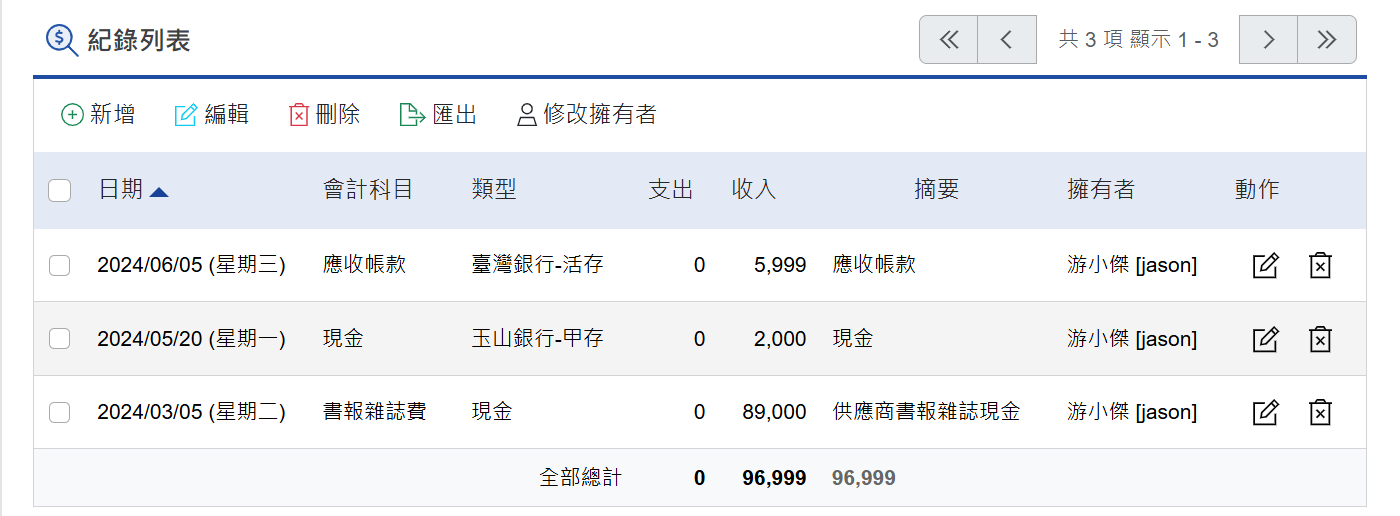Click 現金 type cell in 2024/03/05 row

492,412
